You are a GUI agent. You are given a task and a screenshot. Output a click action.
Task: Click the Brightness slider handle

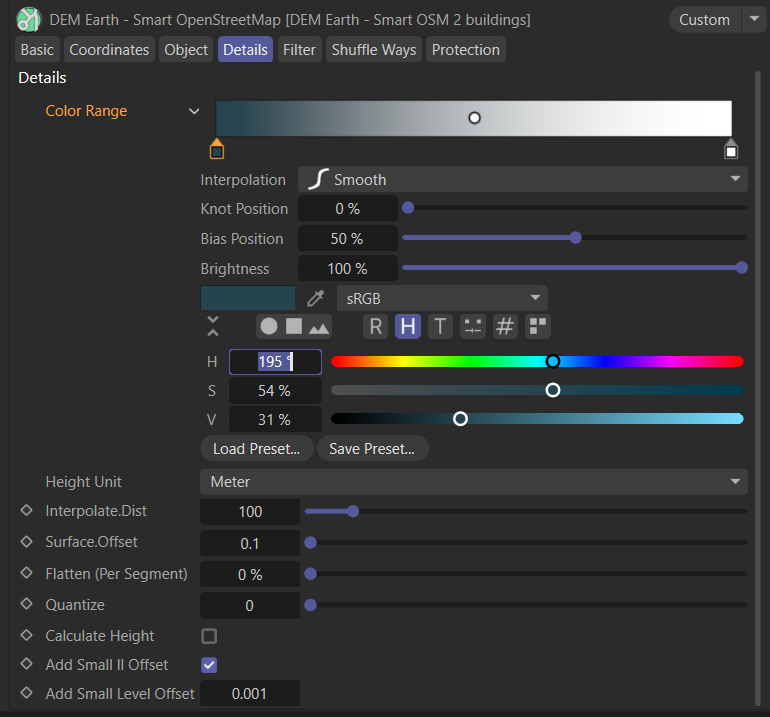[742, 268]
